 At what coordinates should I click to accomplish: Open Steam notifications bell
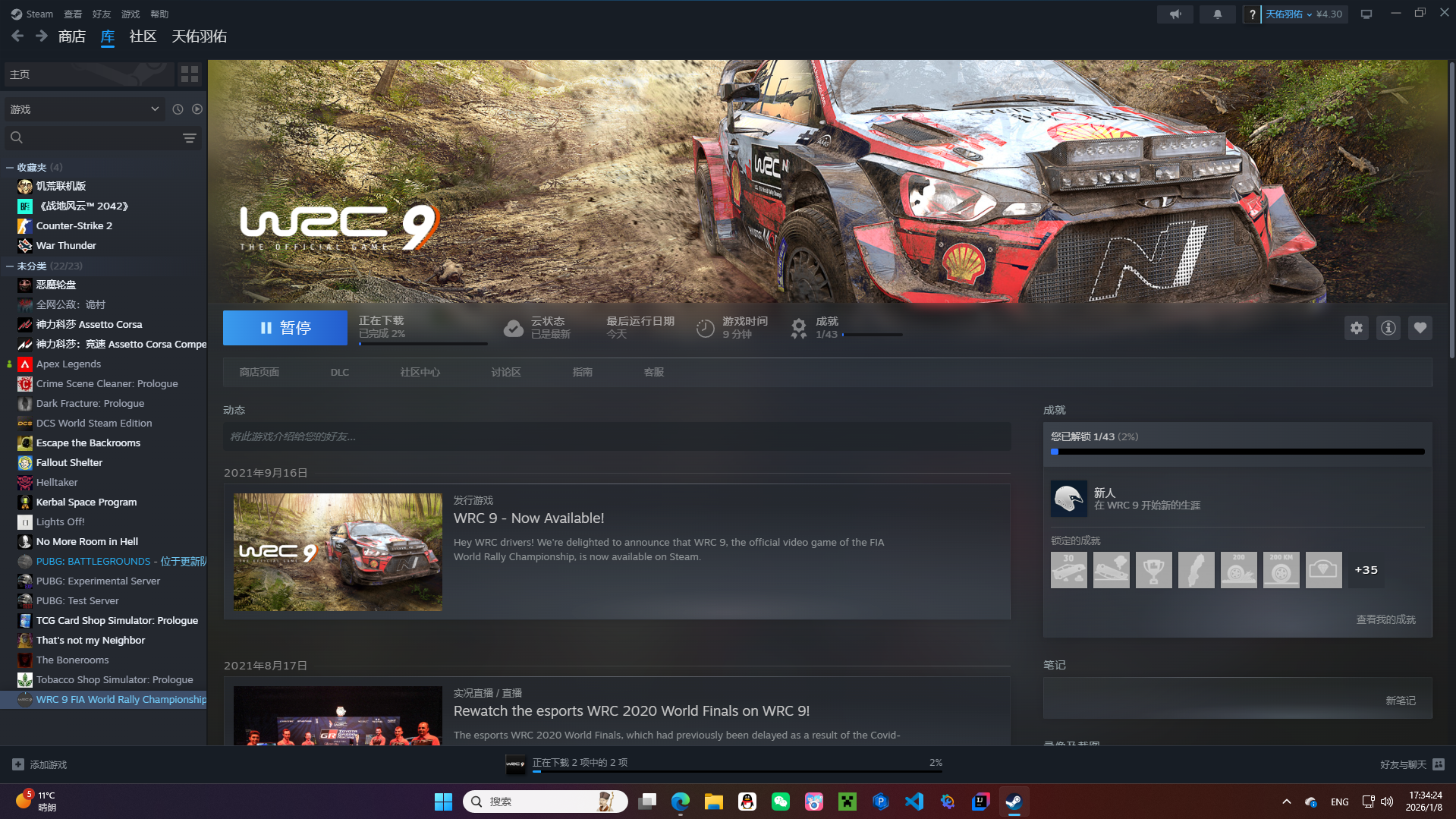tap(1217, 14)
